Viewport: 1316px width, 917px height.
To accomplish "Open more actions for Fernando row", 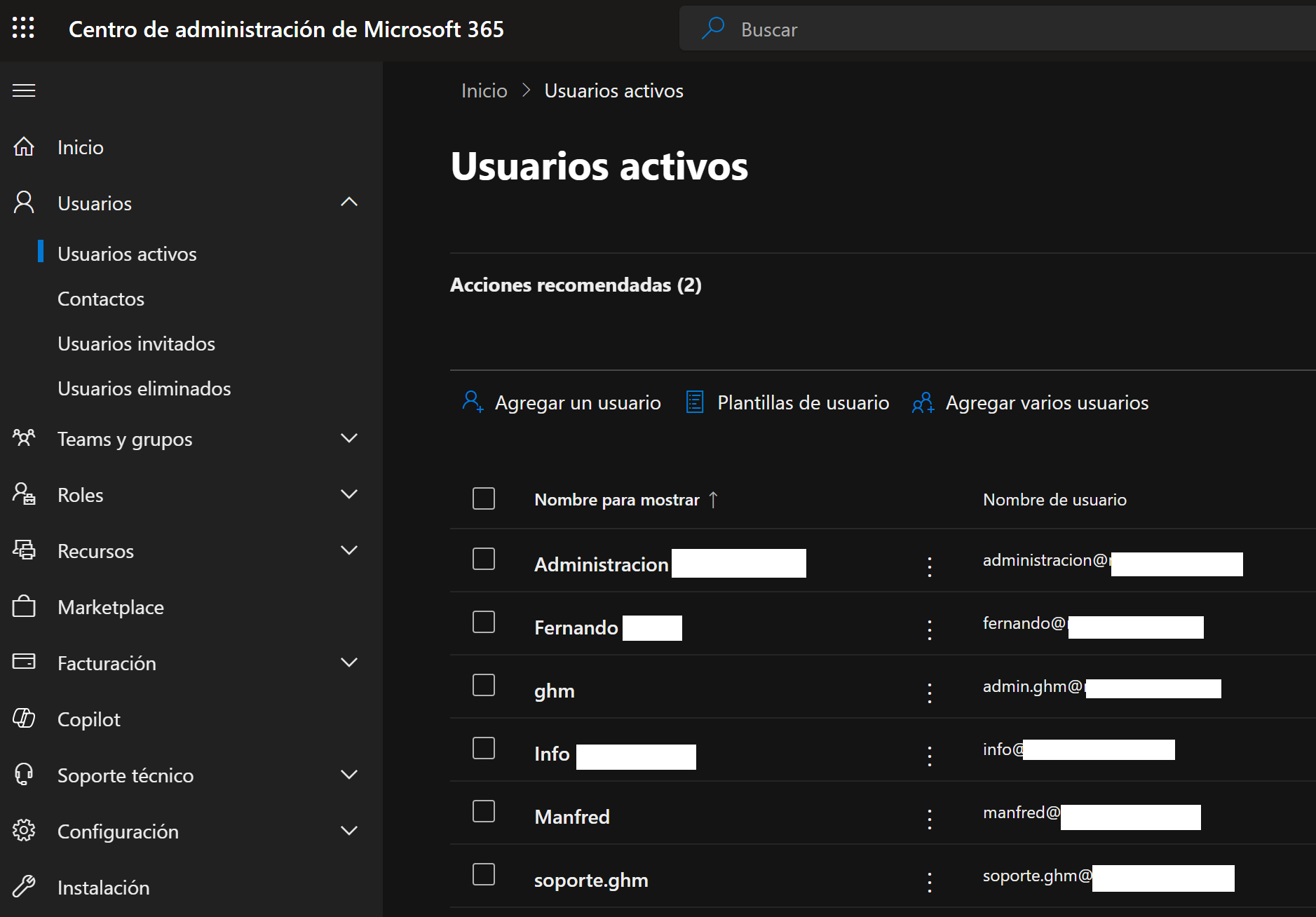I will click(930, 630).
